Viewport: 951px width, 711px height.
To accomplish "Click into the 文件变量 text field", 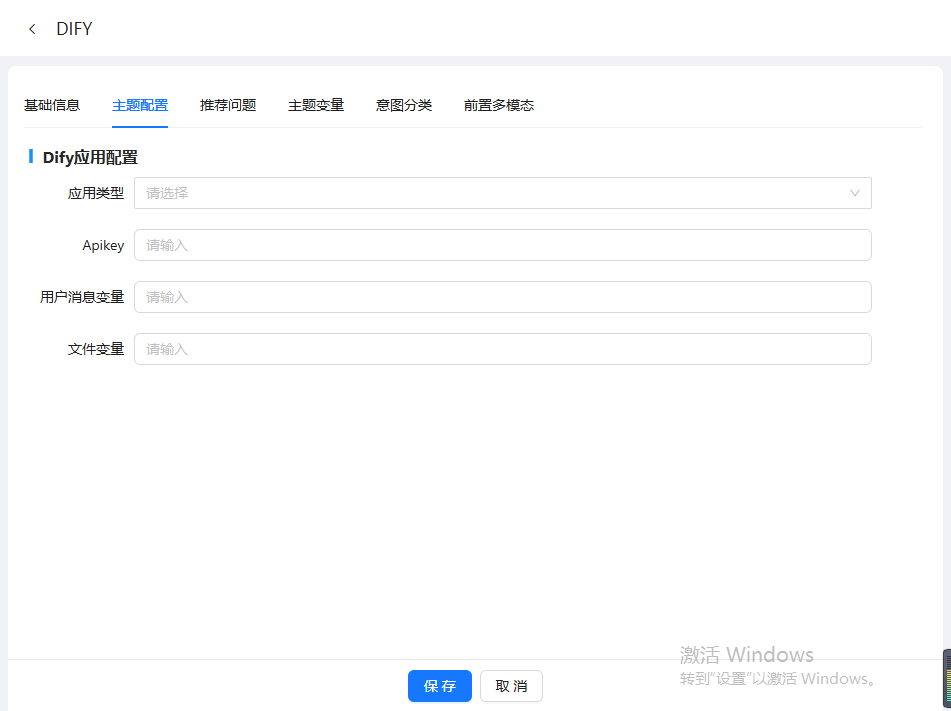I will pos(502,349).
